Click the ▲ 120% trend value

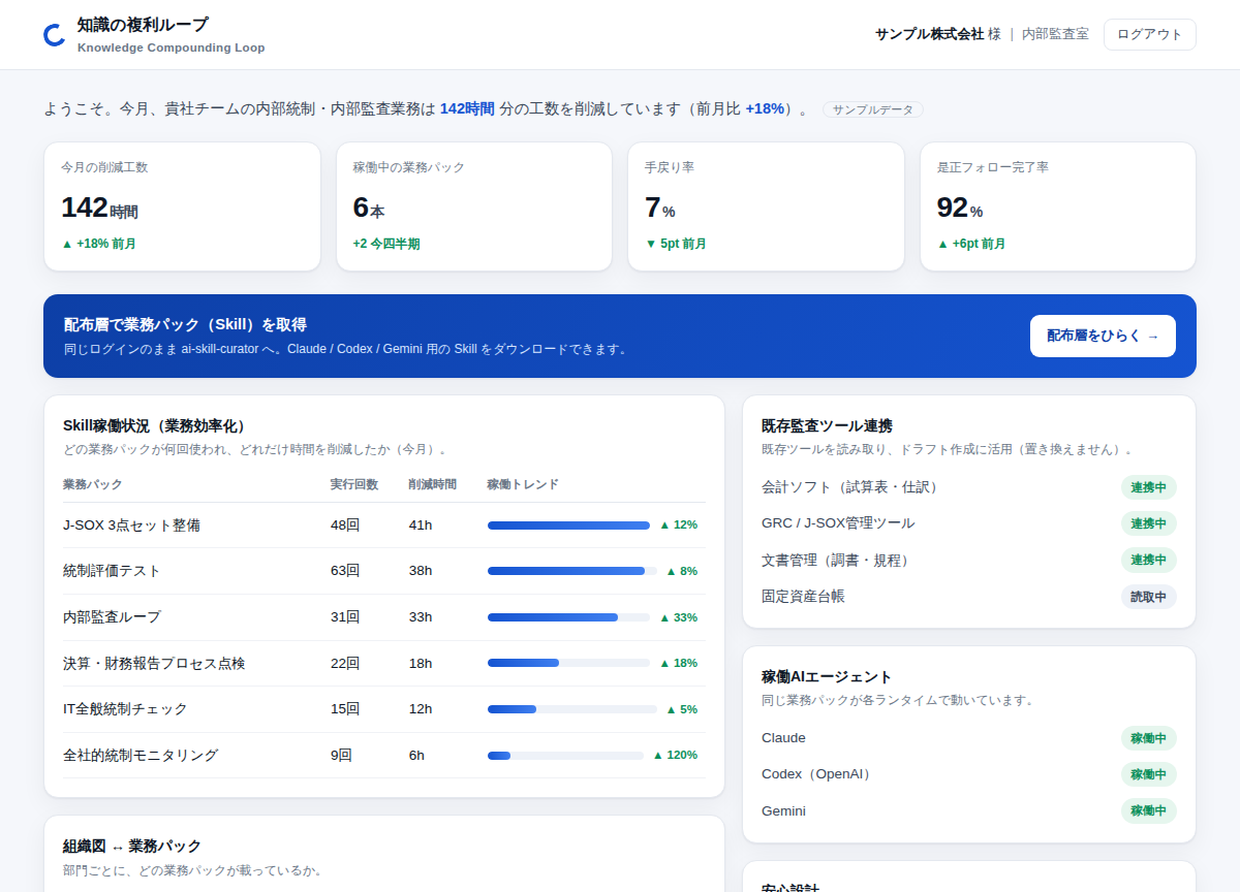(x=675, y=755)
